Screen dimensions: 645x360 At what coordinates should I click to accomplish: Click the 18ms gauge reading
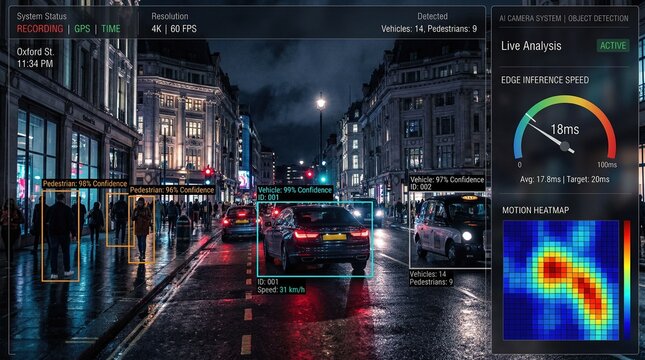point(565,130)
